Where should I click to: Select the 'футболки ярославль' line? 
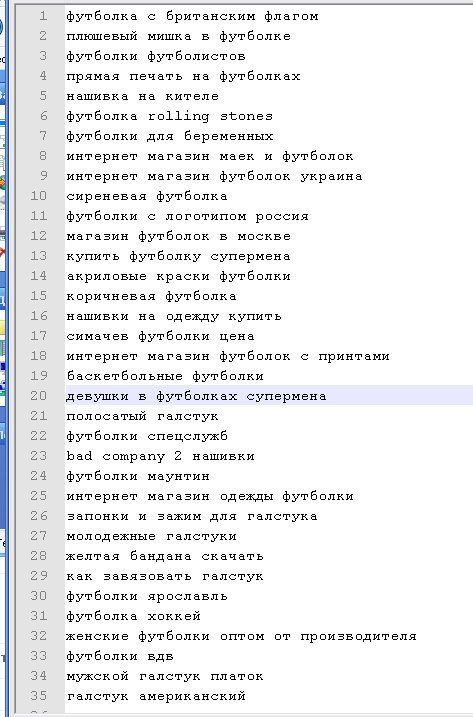pyautogui.click(x=147, y=596)
